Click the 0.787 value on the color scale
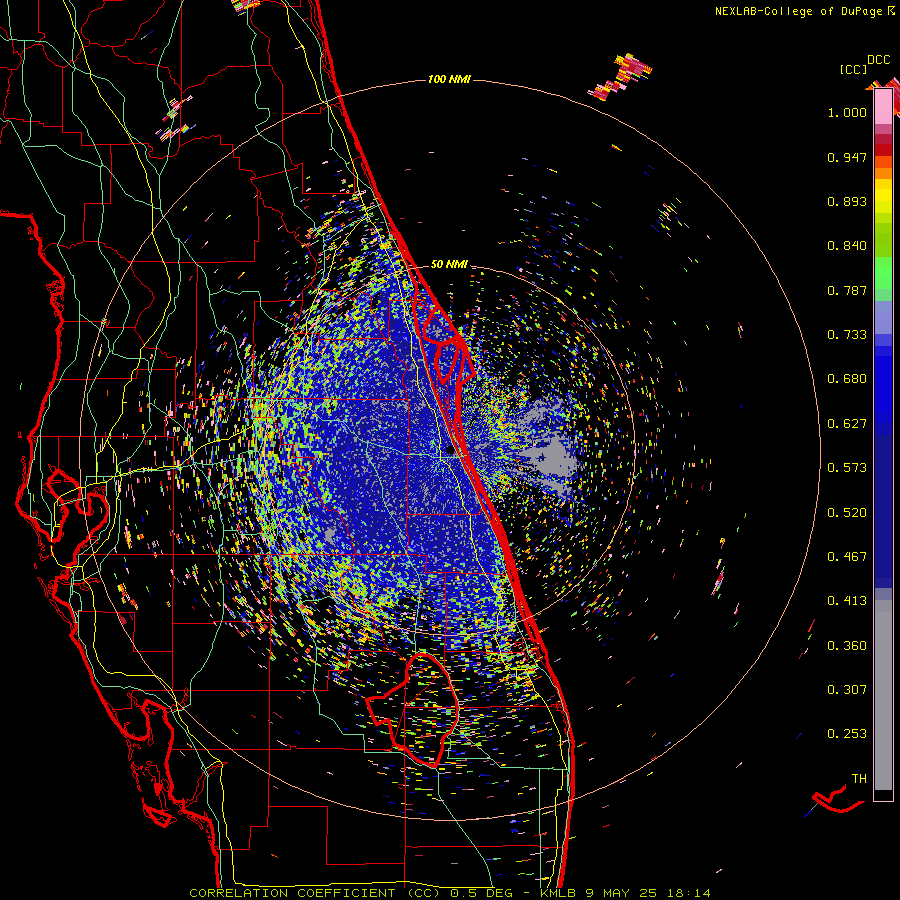 pyautogui.click(x=847, y=290)
